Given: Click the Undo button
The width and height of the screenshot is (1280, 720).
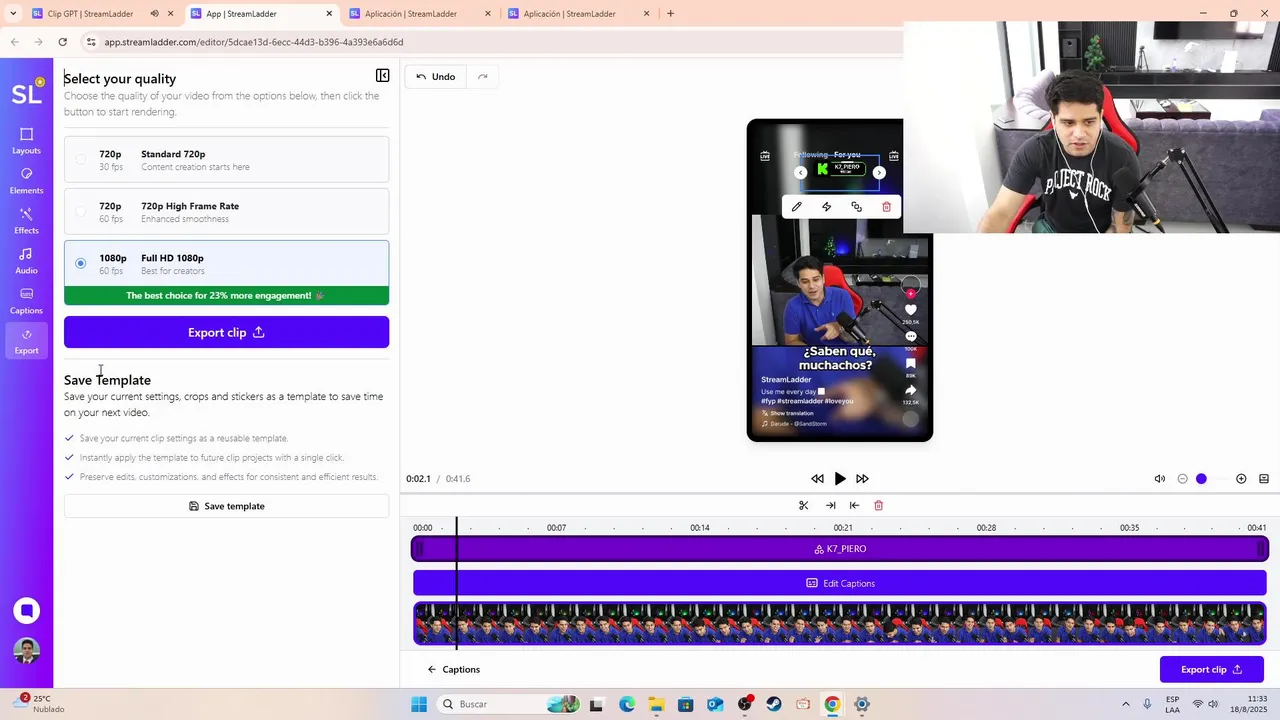Looking at the screenshot, I should point(435,77).
